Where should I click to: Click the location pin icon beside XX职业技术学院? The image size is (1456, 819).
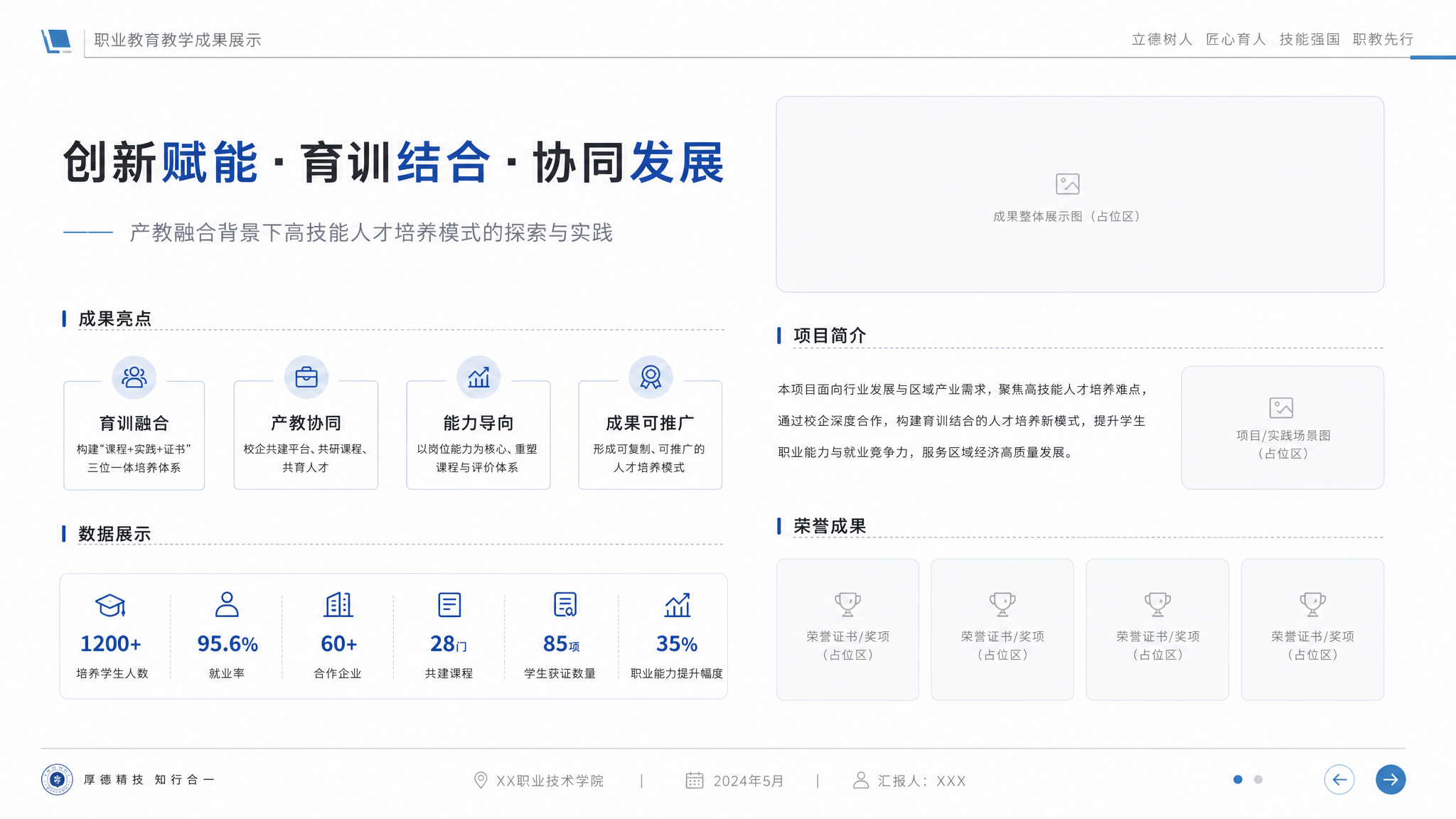click(x=481, y=780)
